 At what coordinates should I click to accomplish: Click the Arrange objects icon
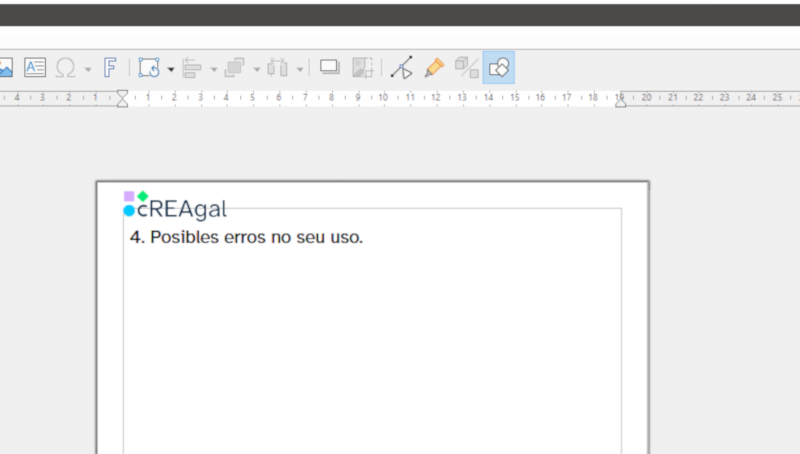pyautogui.click(x=235, y=68)
